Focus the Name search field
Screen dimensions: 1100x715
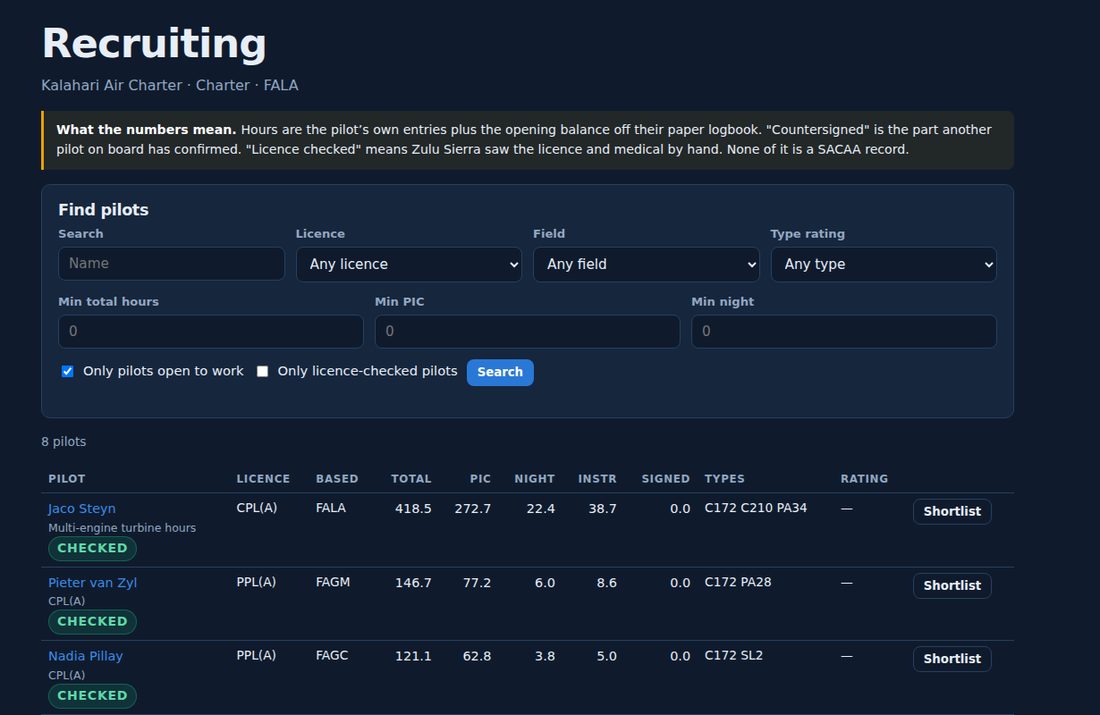pyautogui.click(x=171, y=264)
